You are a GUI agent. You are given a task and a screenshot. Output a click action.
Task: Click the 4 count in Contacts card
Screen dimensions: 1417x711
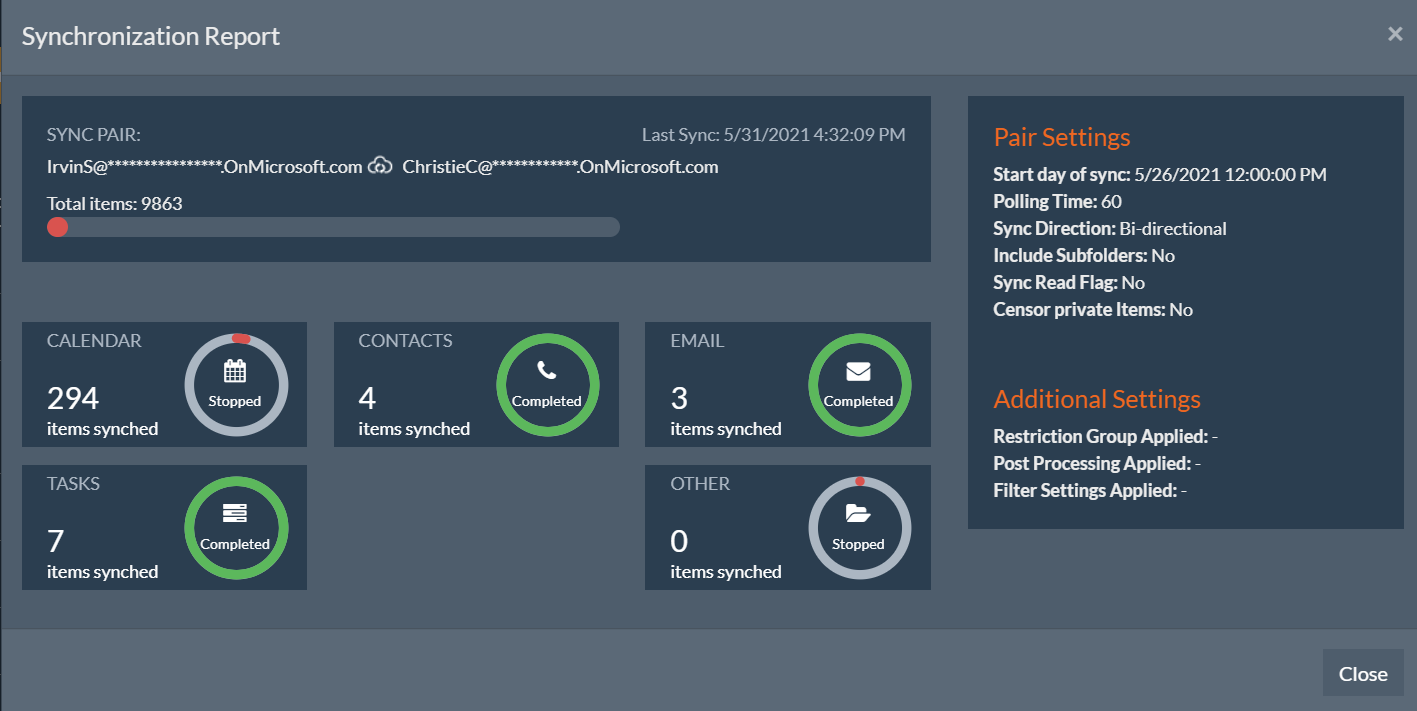point(367,399)
